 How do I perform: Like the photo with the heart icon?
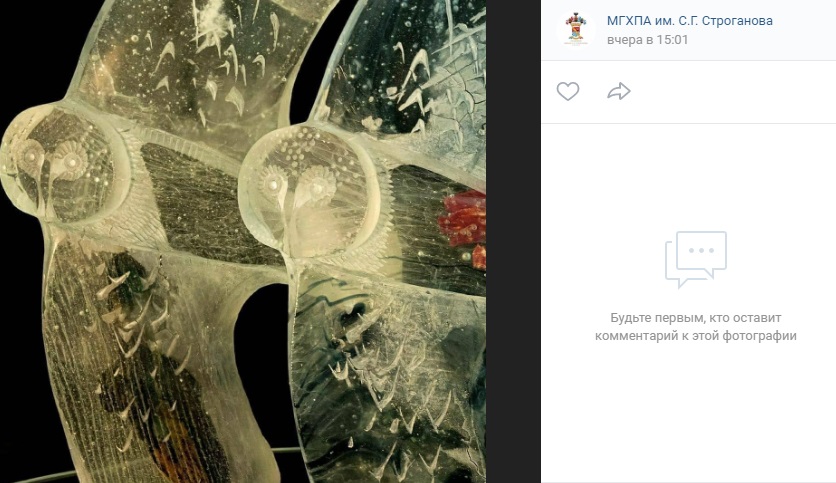568,91
